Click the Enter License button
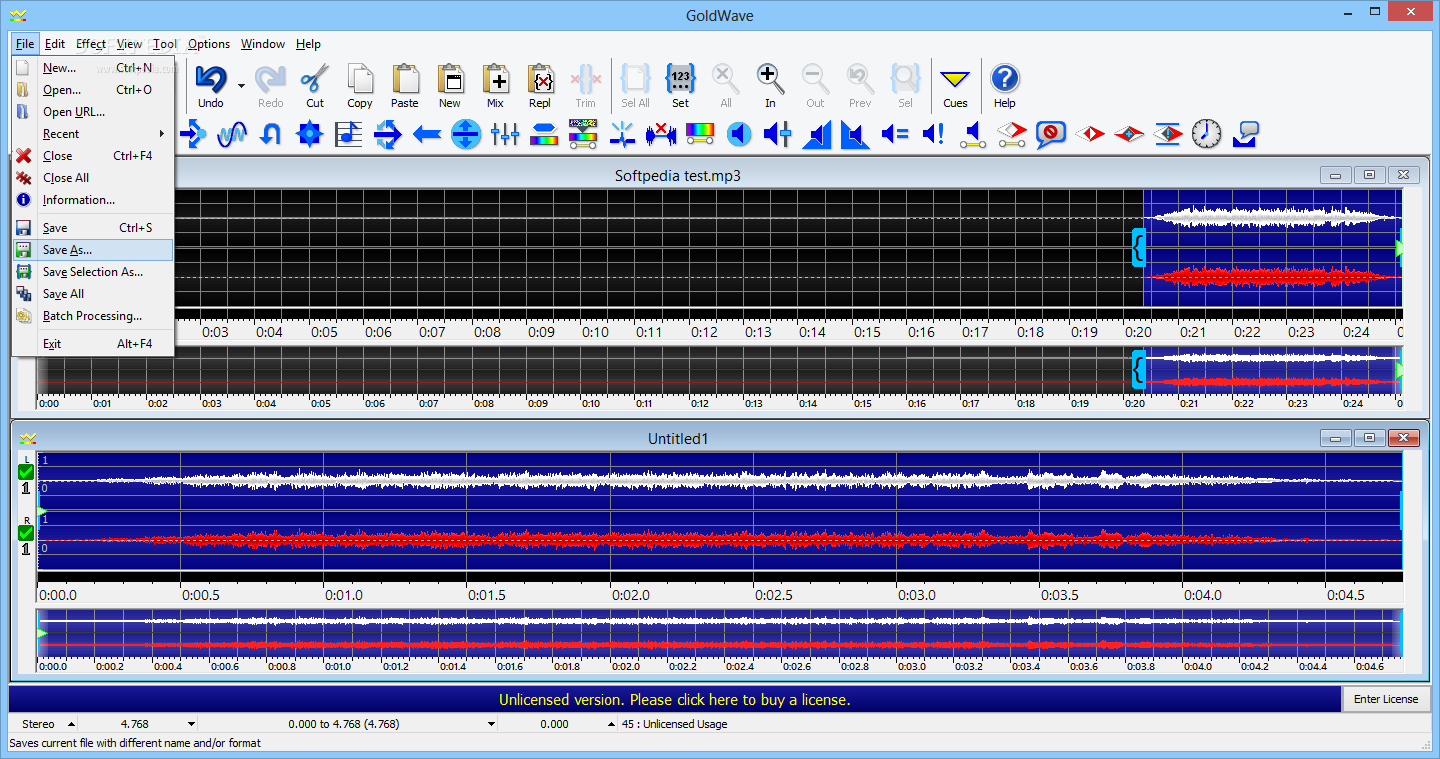This screenshot has width=1440, height=759. 1386,699
